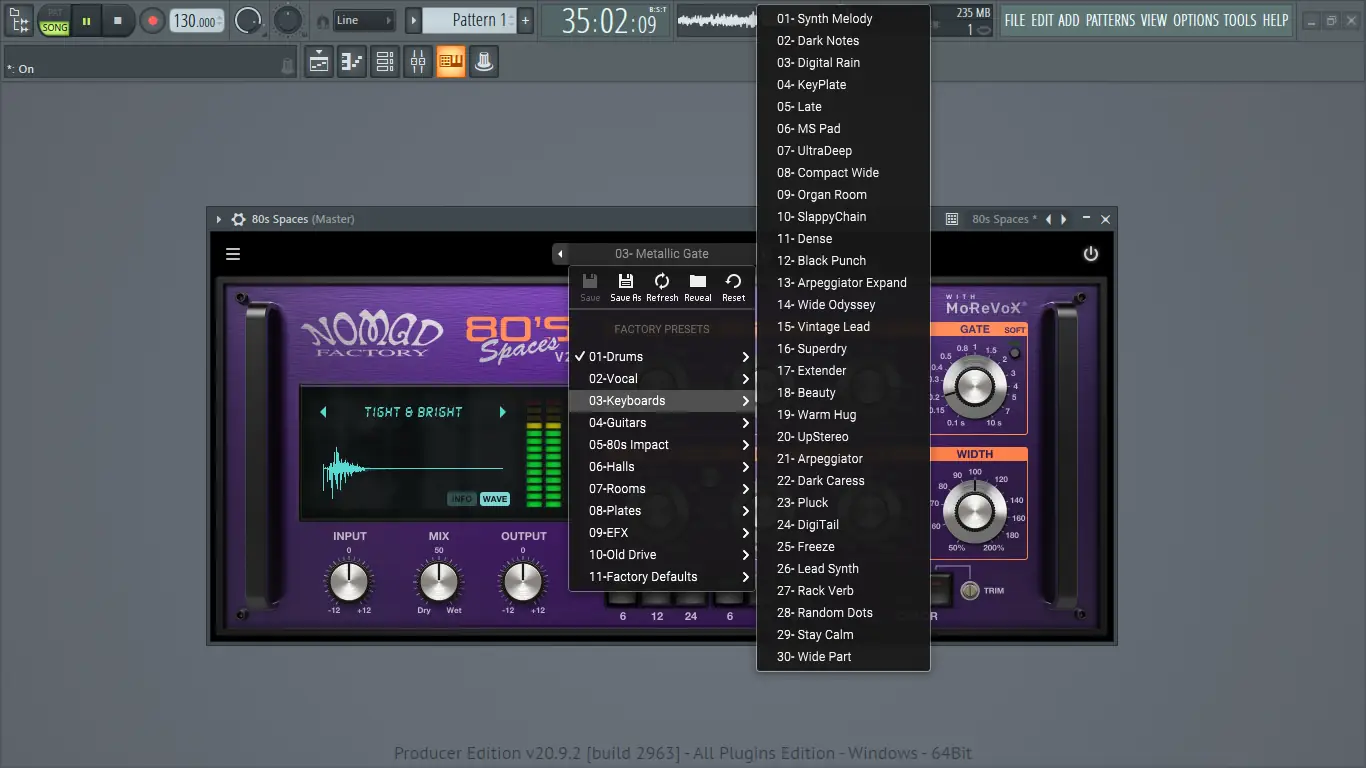Click the left arrow beside TIGHT & BRIGHT
This screenshot has height=768, width=1366.
[x=323, y=412]
